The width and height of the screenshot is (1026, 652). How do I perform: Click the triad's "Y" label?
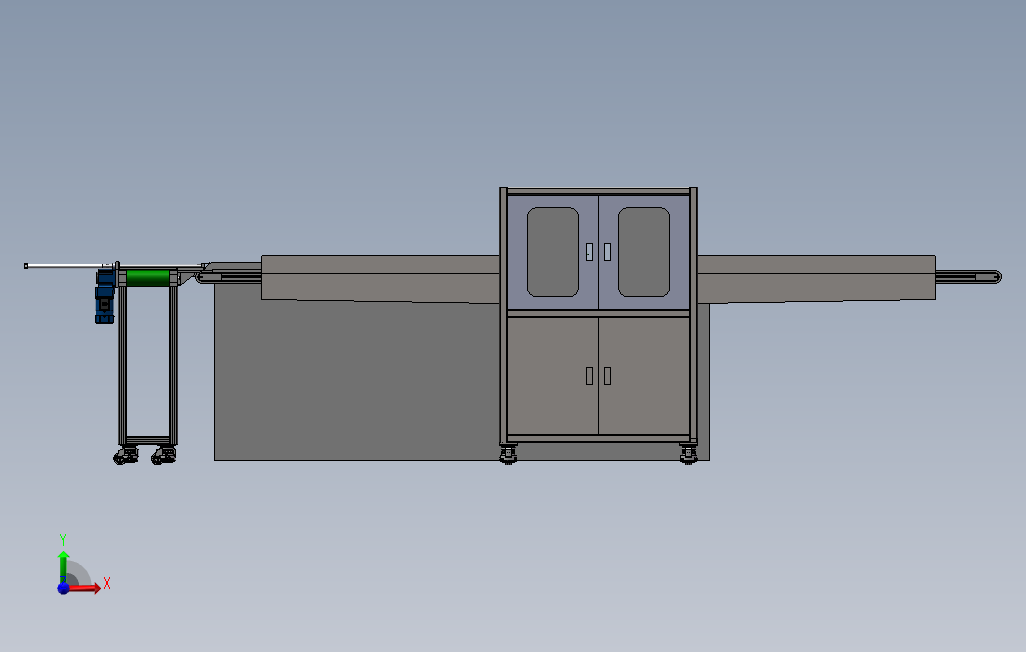(x=63, y=540)
